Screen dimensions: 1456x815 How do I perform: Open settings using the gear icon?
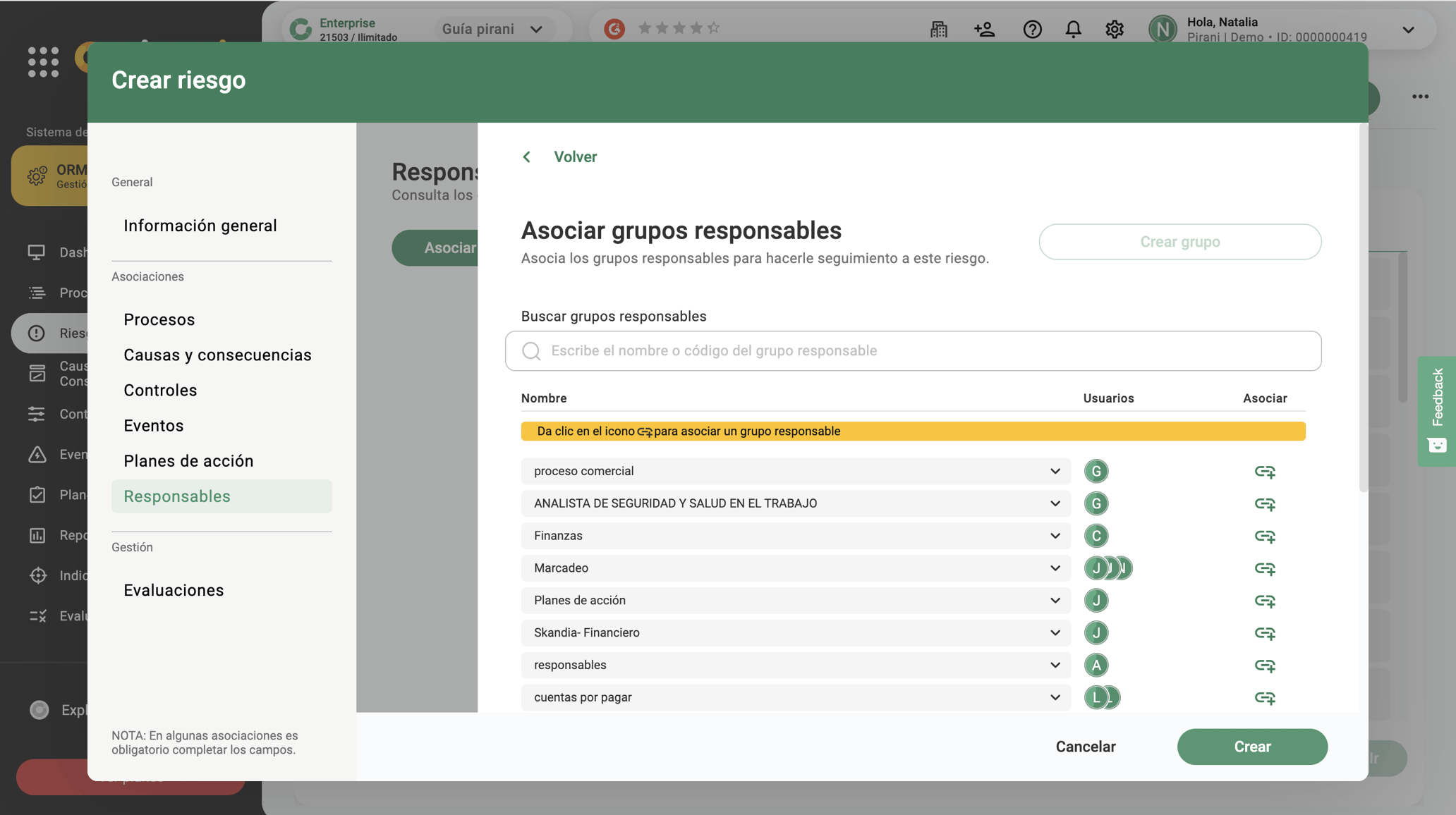(x=1115, y=29)
